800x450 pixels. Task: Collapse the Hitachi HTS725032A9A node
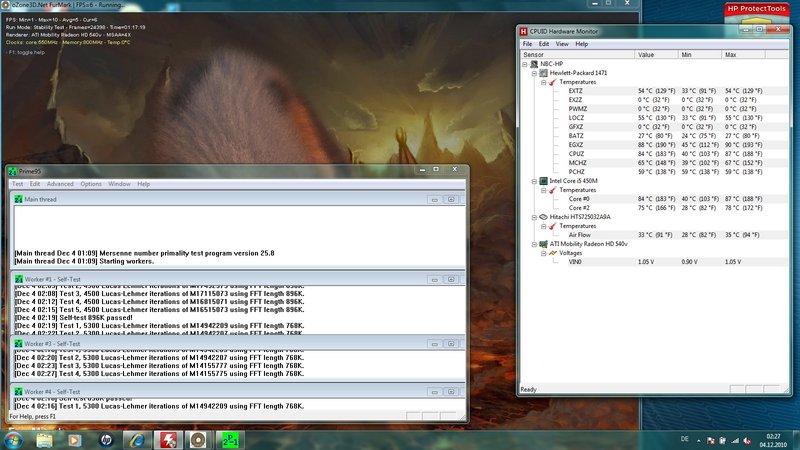pyautogui.click(x=534, y=217)
